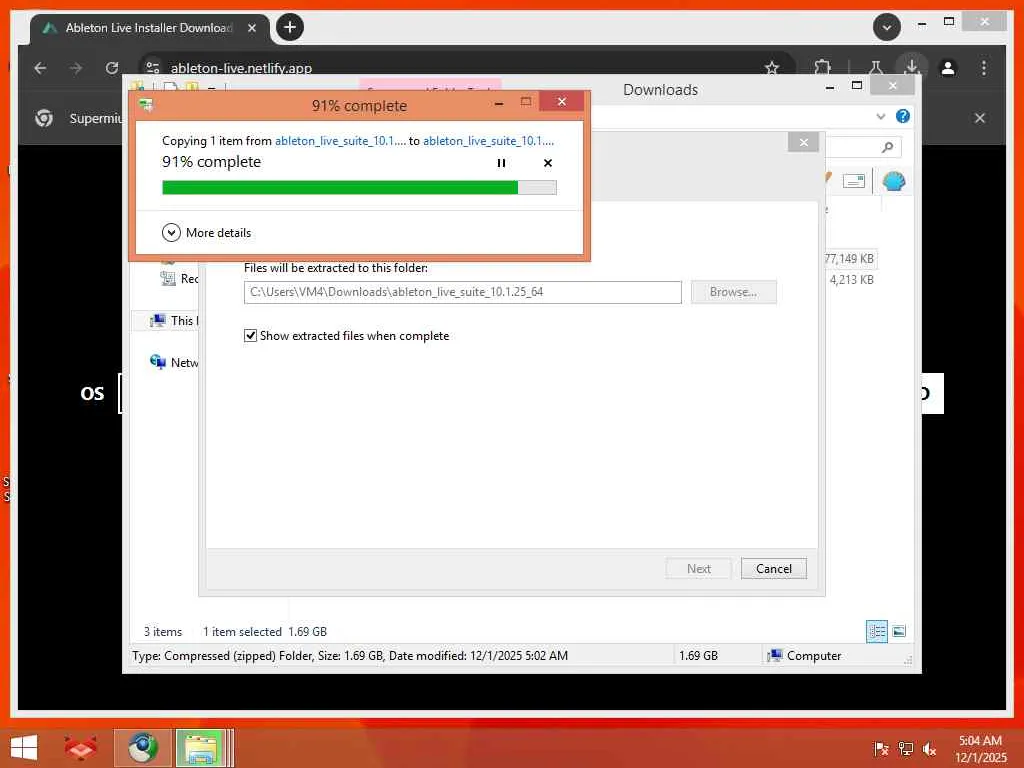Open network tray icon
Viewport: 1024px width, 768px height.
click(x=906, y=749)
